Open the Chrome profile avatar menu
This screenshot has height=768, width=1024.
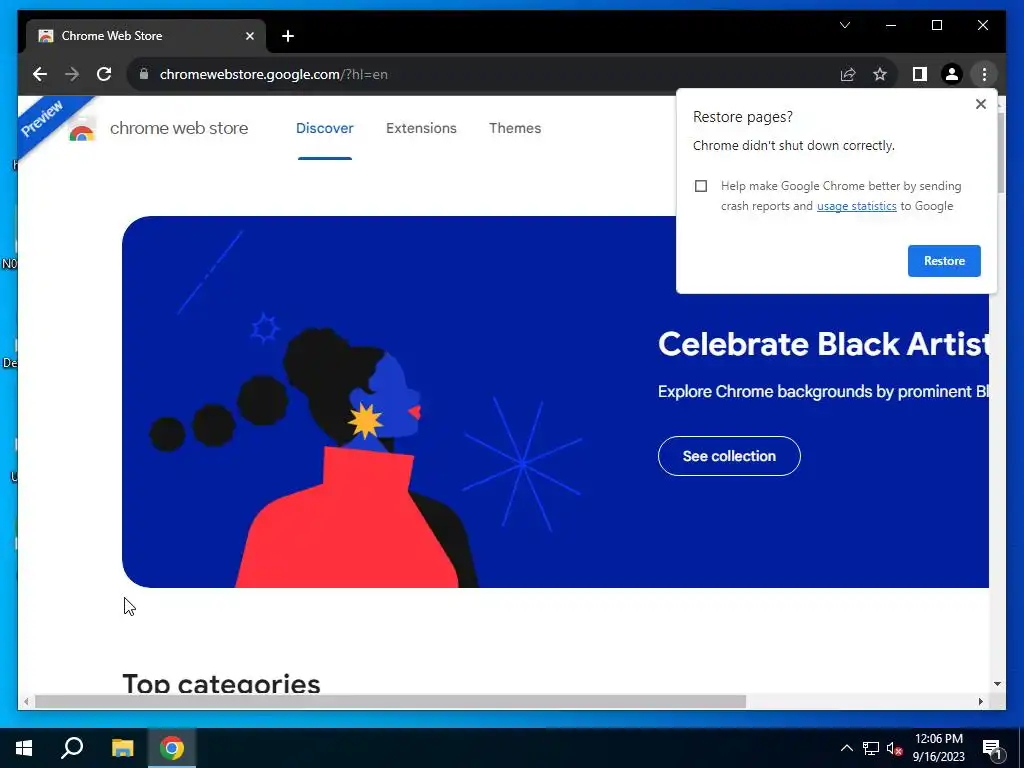(952, 74)
